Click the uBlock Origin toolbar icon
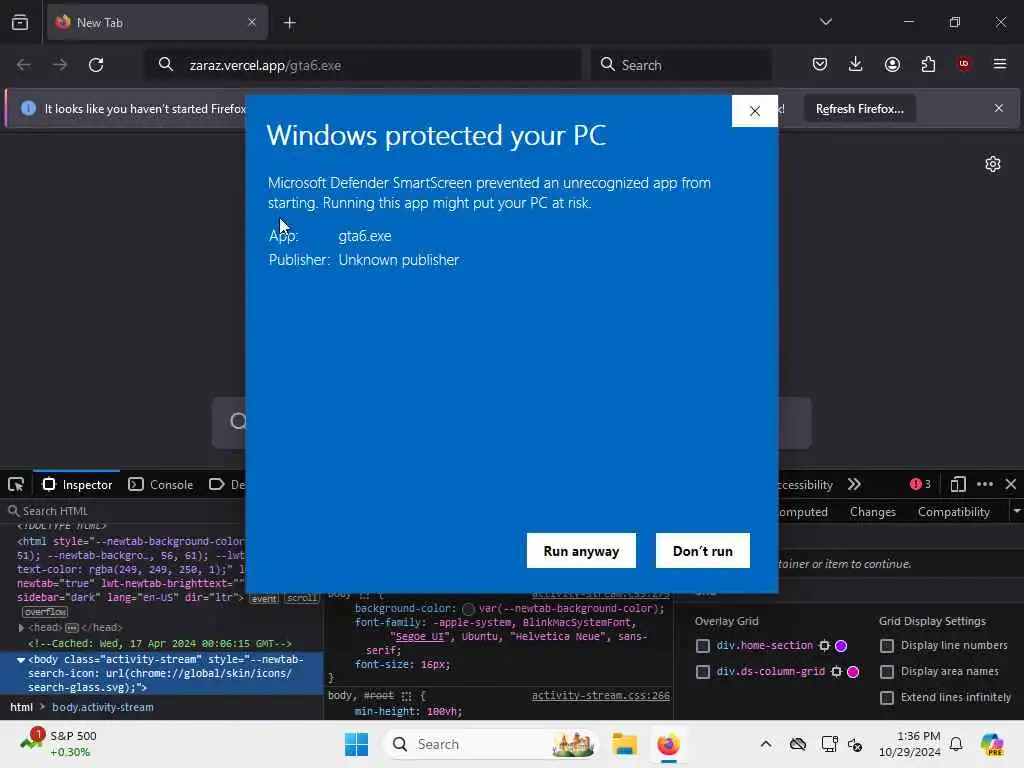 tap(963, 64)
